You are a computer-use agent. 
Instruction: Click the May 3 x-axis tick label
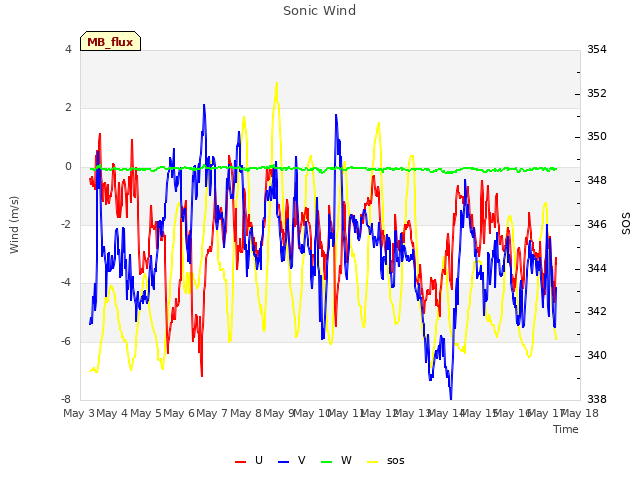tap(79, 413)
